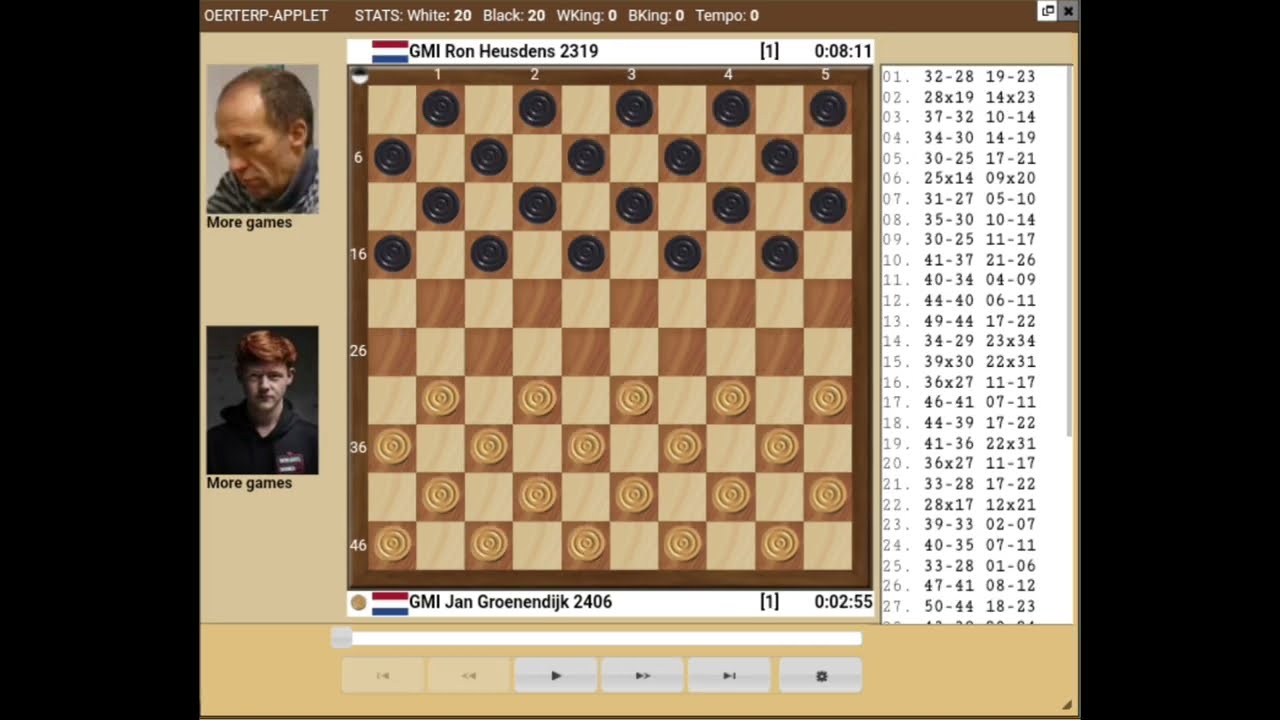Click Jan Groenendijk player photo
Image resolution: width=1280 pixels, height=720 pixels.
(262, 400)
